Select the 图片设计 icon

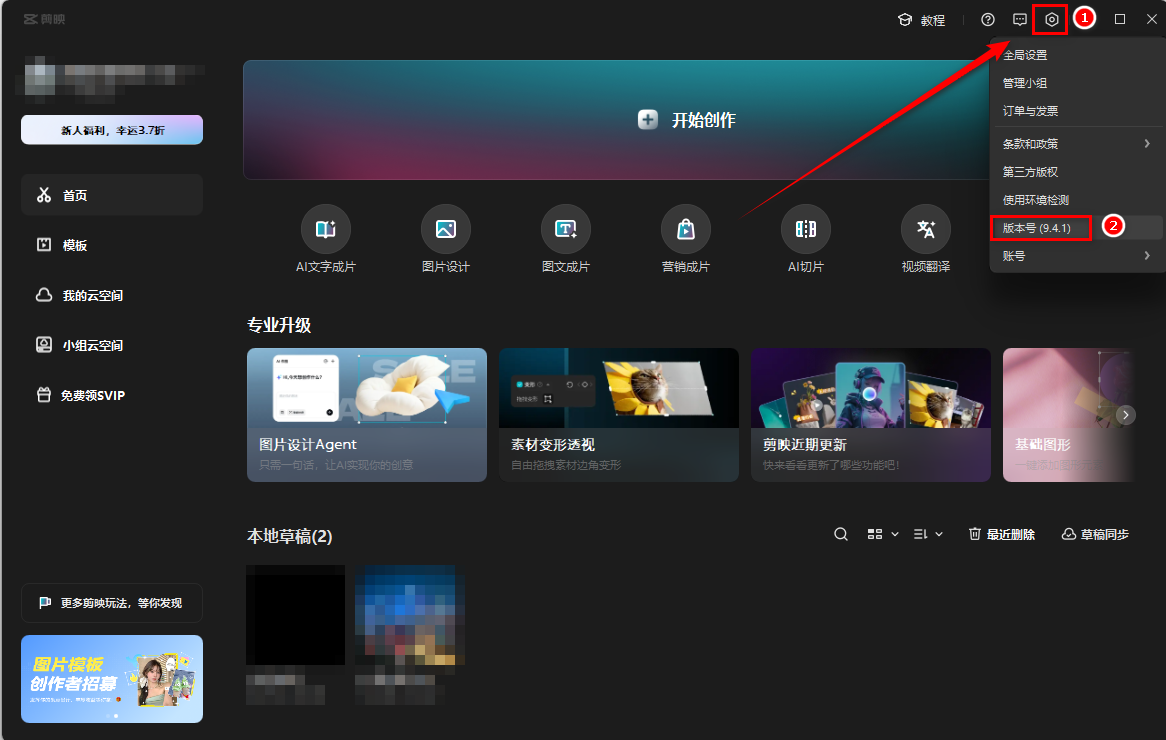445,228
